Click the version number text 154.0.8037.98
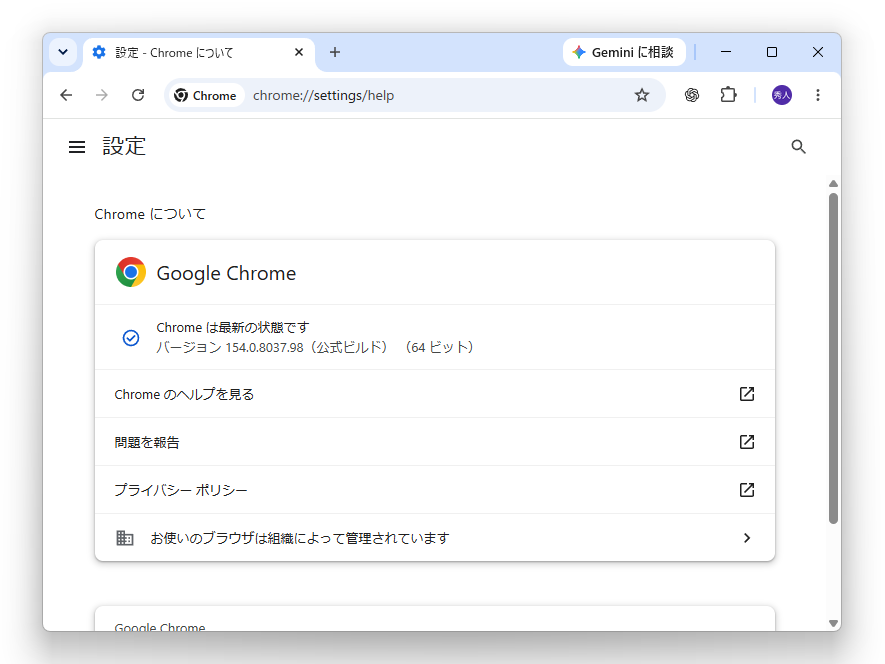 264,347
